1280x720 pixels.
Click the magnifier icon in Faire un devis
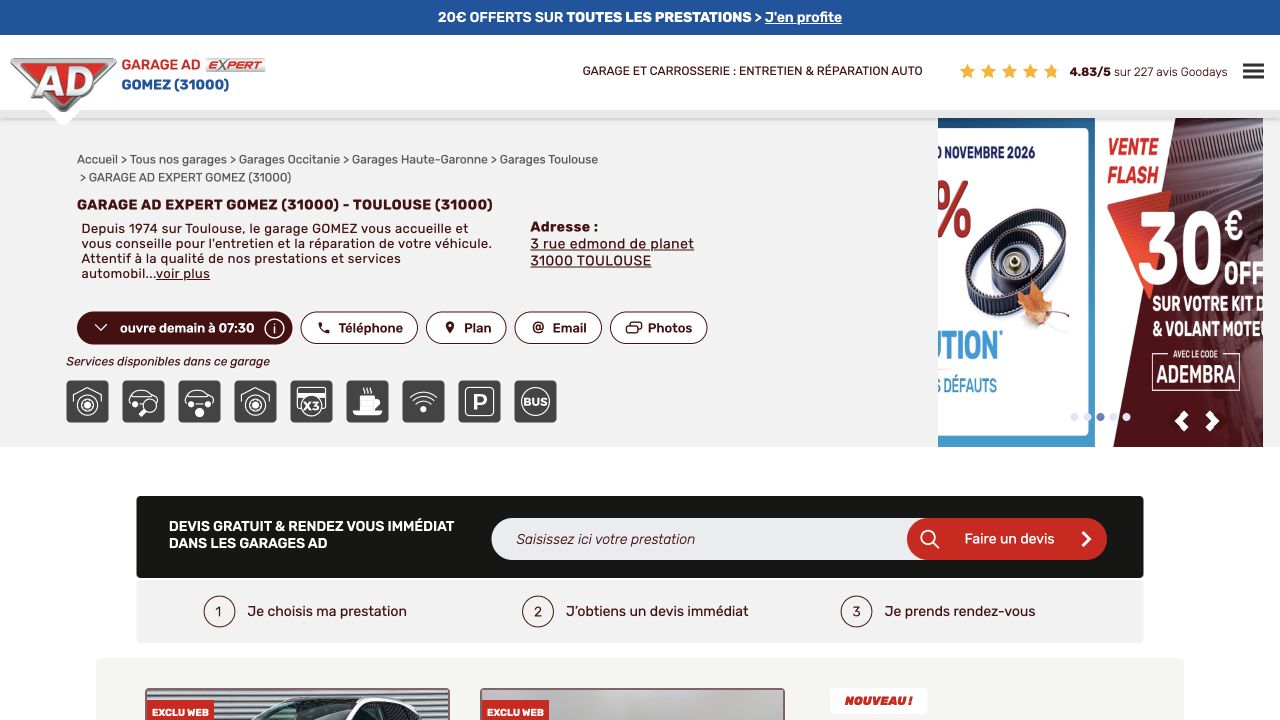pos(929,539)
